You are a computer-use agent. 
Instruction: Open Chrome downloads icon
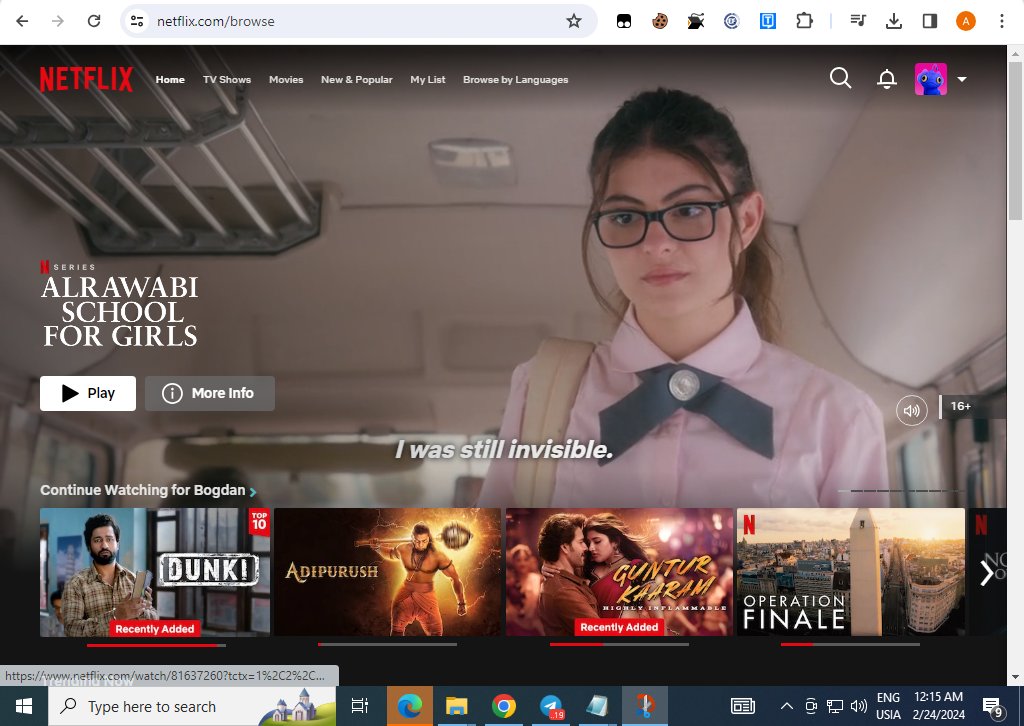point(894,21)
